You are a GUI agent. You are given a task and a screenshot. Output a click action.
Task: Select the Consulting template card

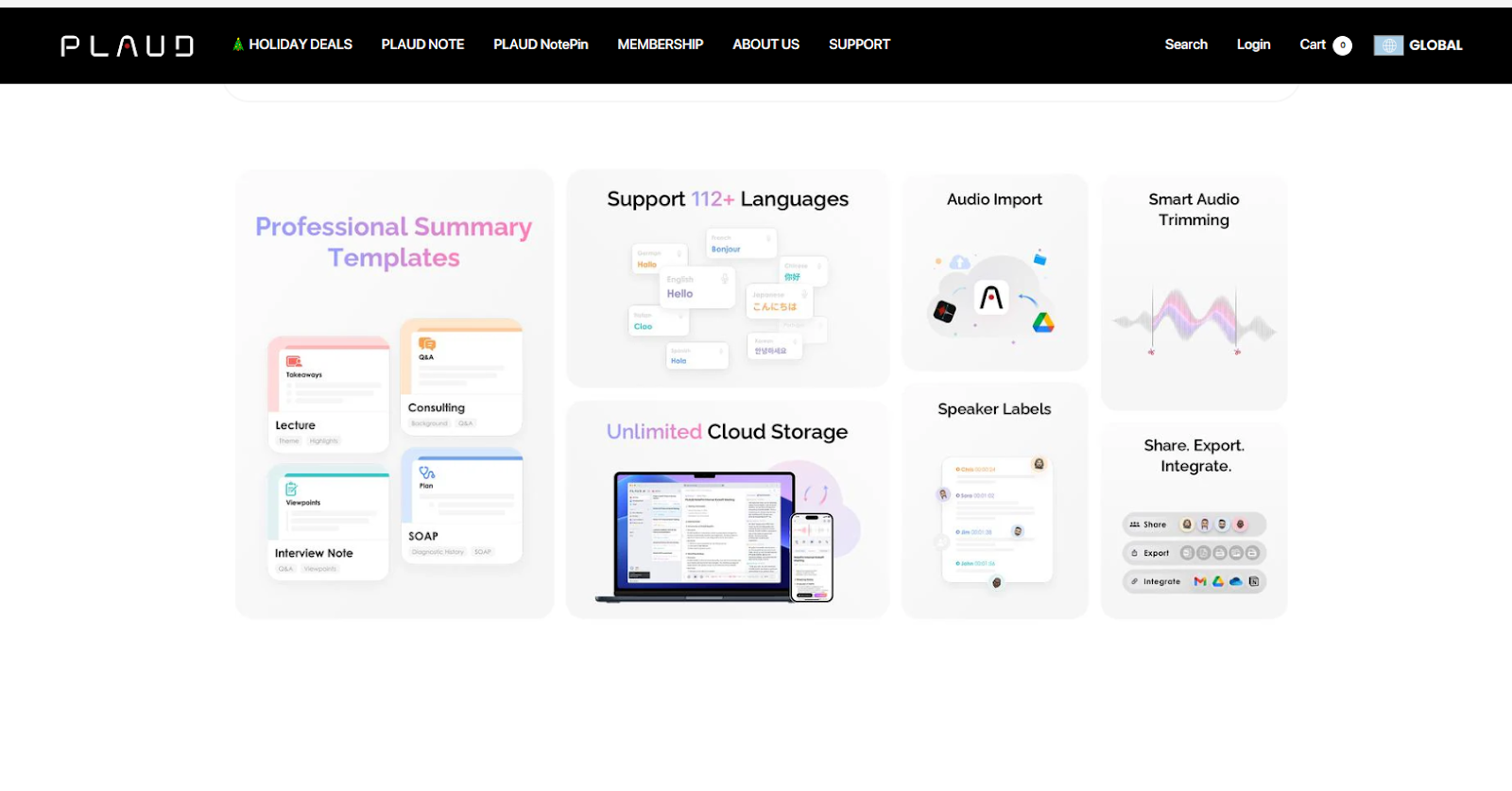tap(461, 376)
